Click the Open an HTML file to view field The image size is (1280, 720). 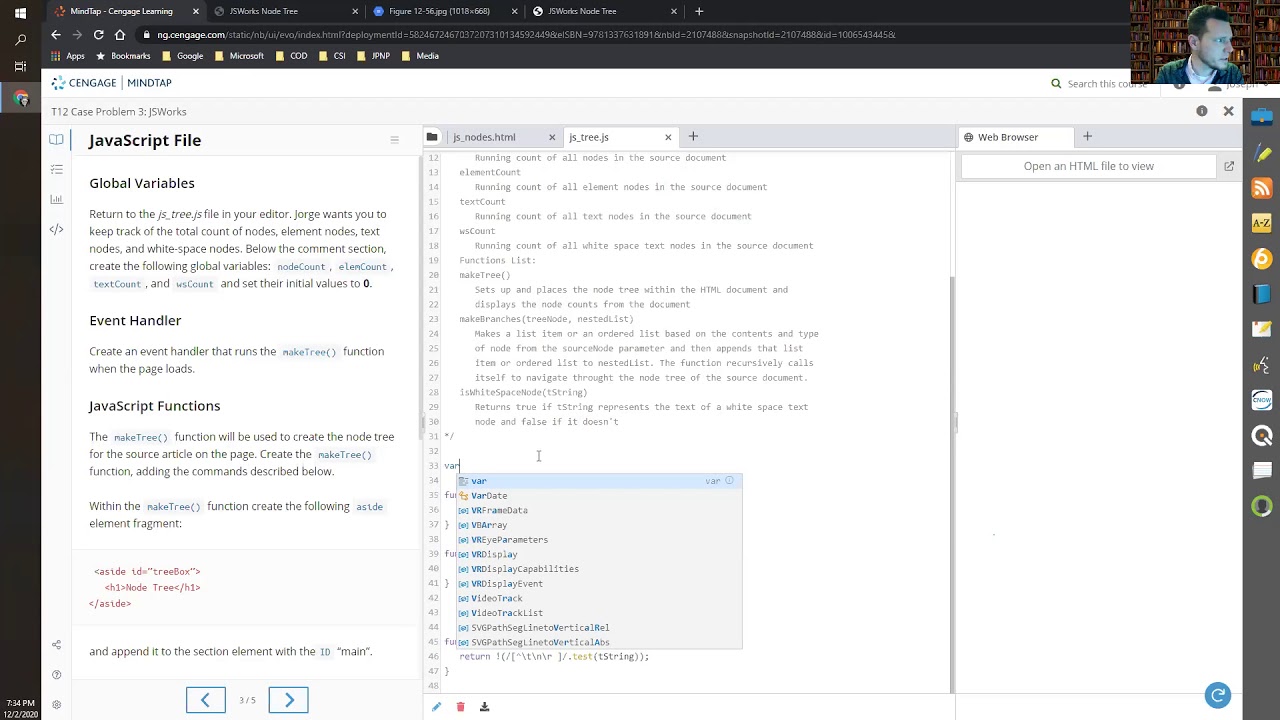click(1088, 166)
